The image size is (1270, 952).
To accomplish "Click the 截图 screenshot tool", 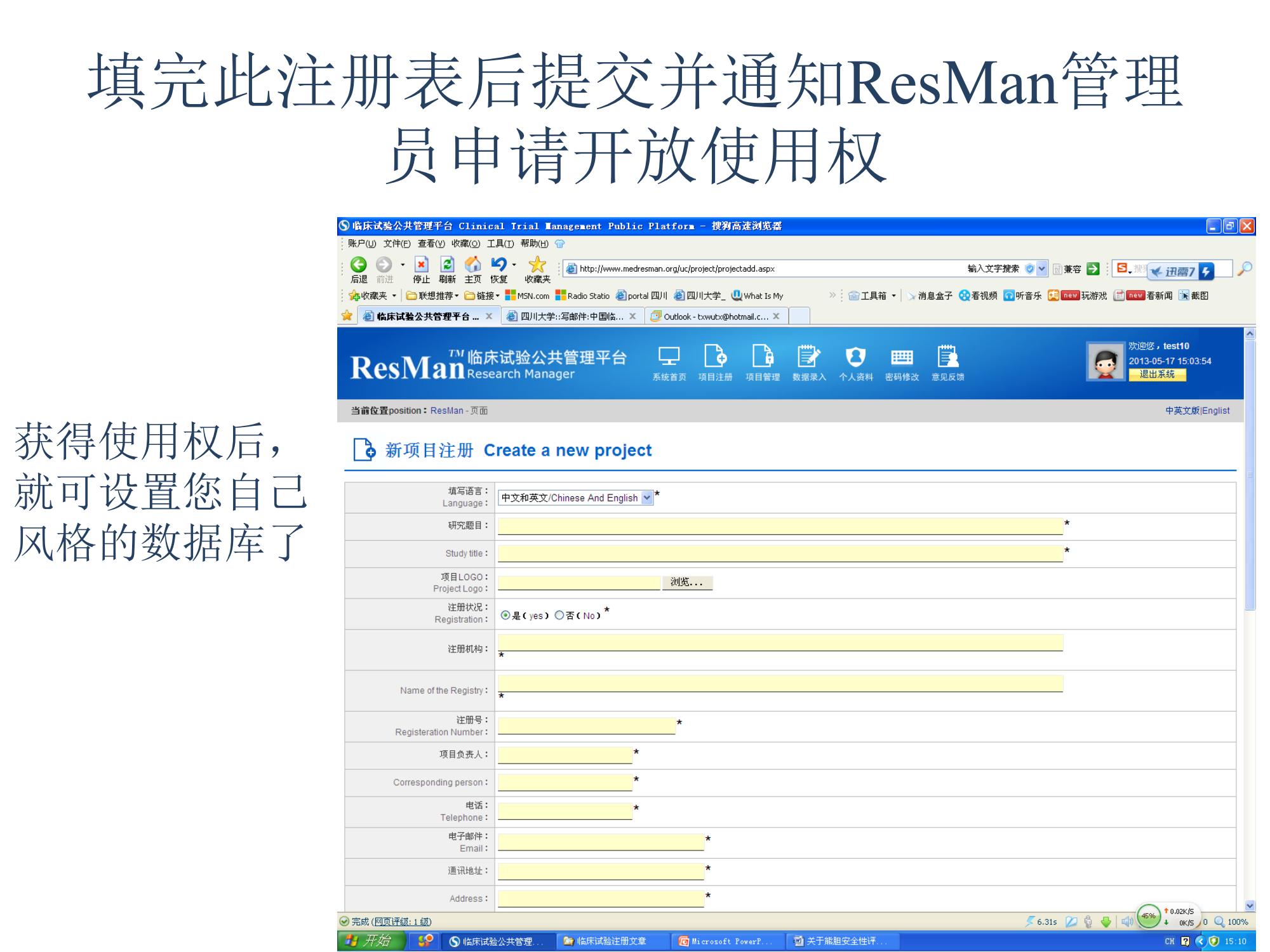I will (x=1194, y=296).
